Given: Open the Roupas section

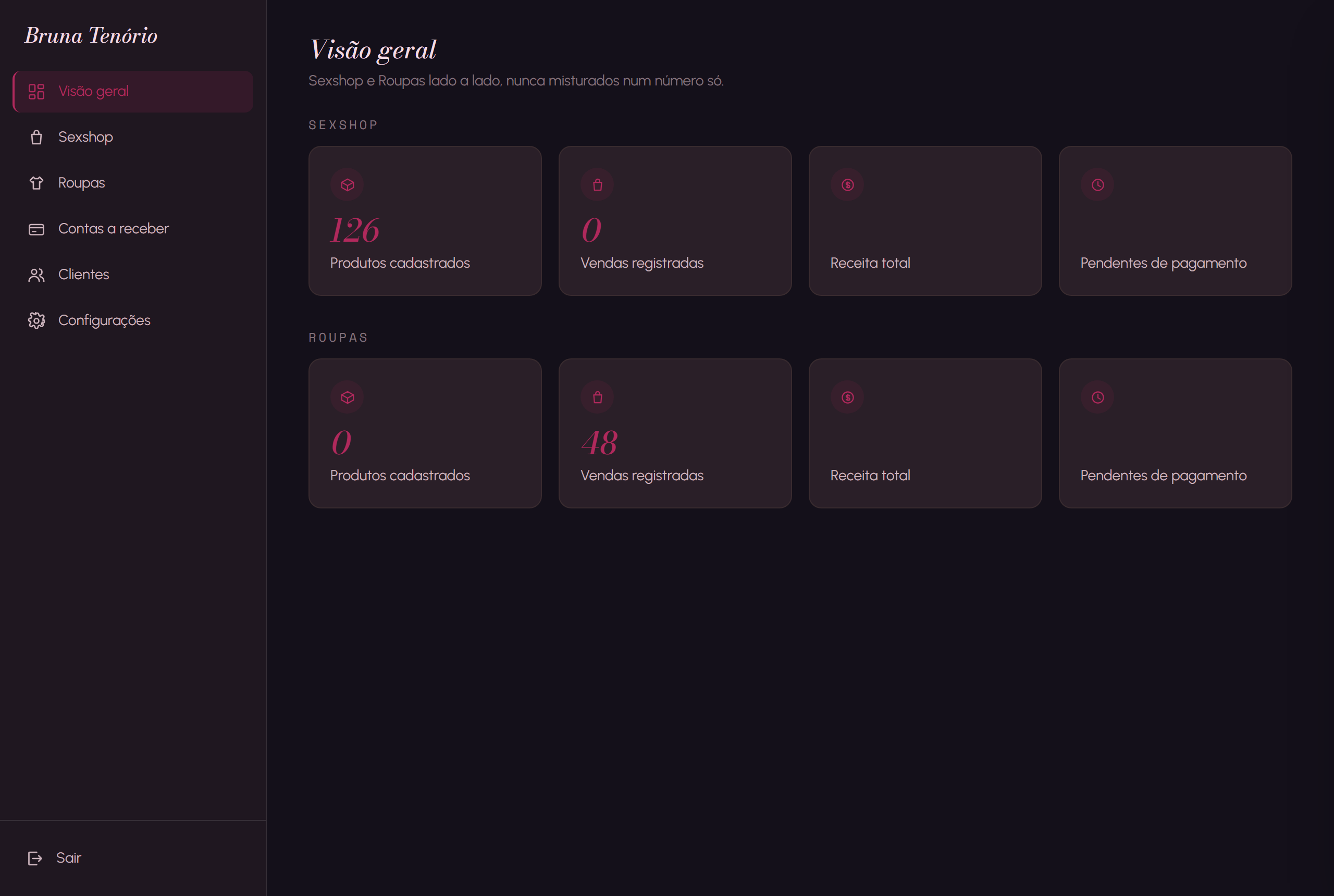Looking at the screenshot, I should (133, 183).
